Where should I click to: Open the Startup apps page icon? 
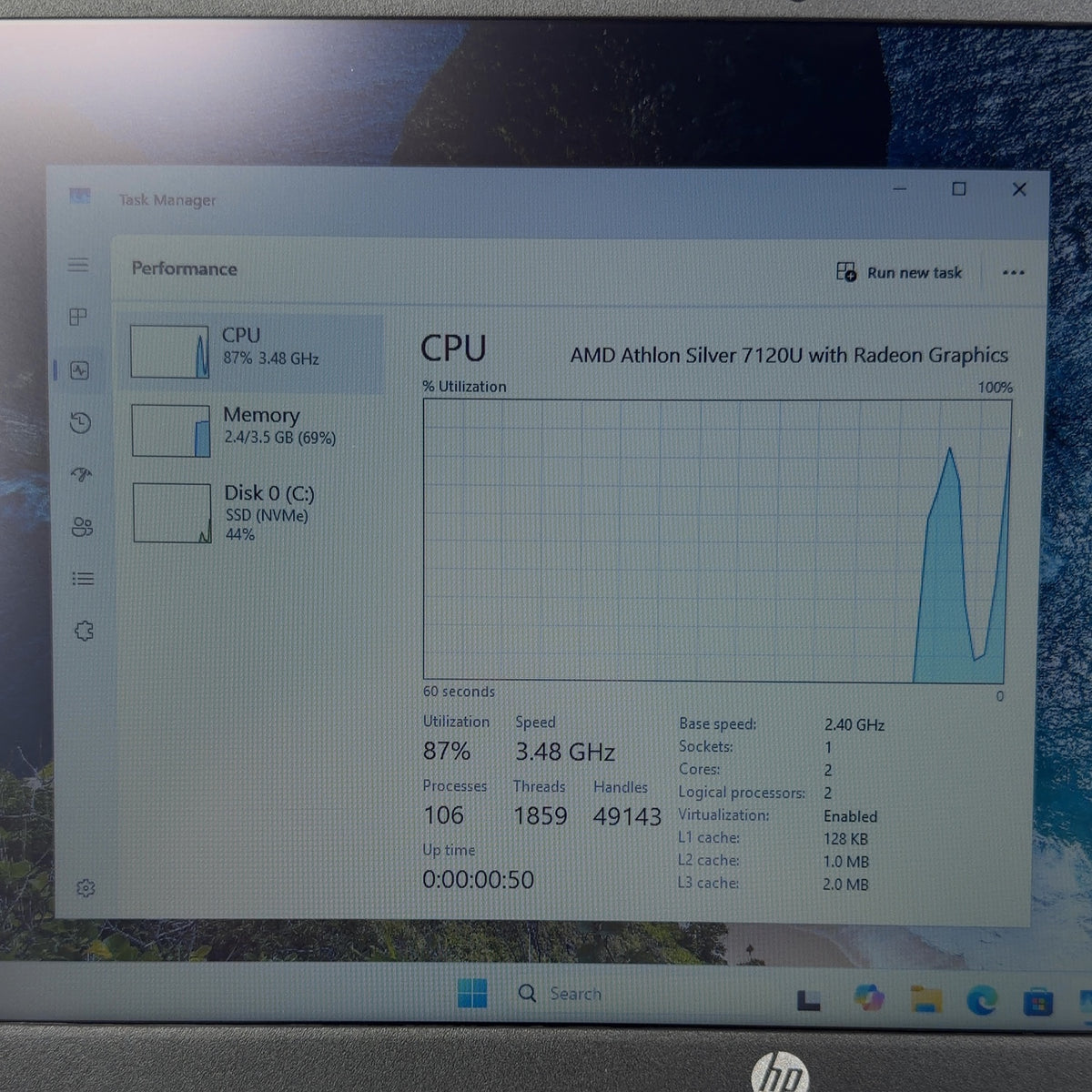82,474
